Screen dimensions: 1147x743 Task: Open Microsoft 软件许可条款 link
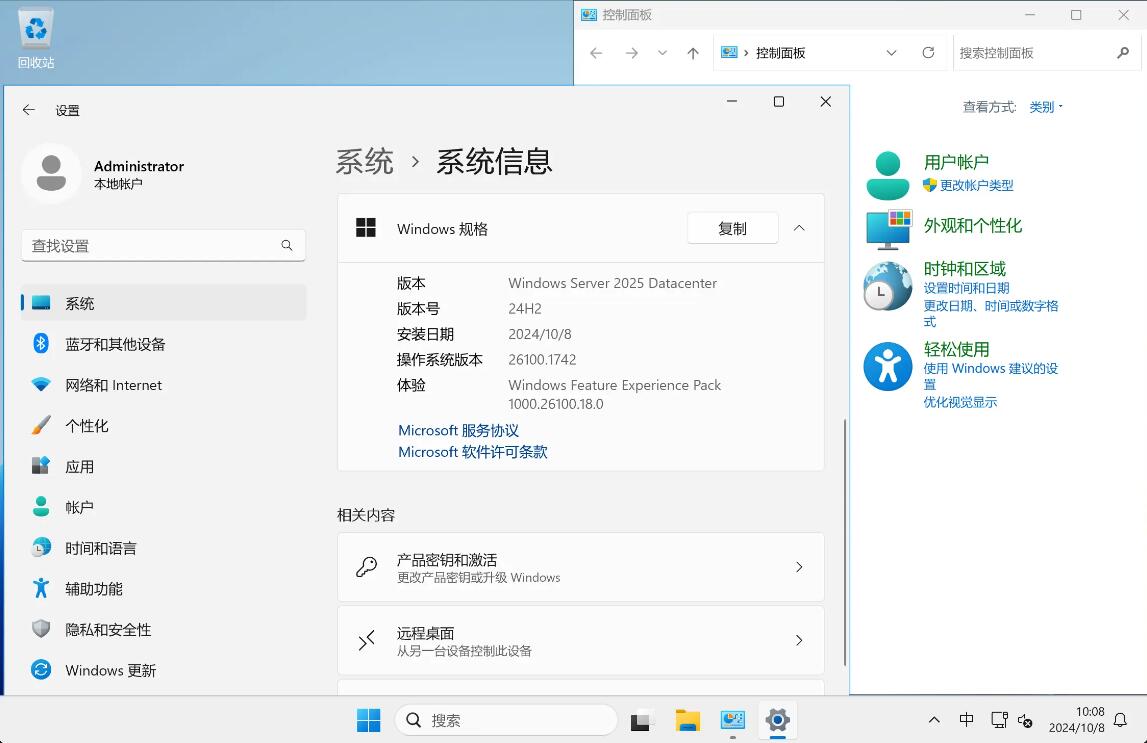click(473, 452)
